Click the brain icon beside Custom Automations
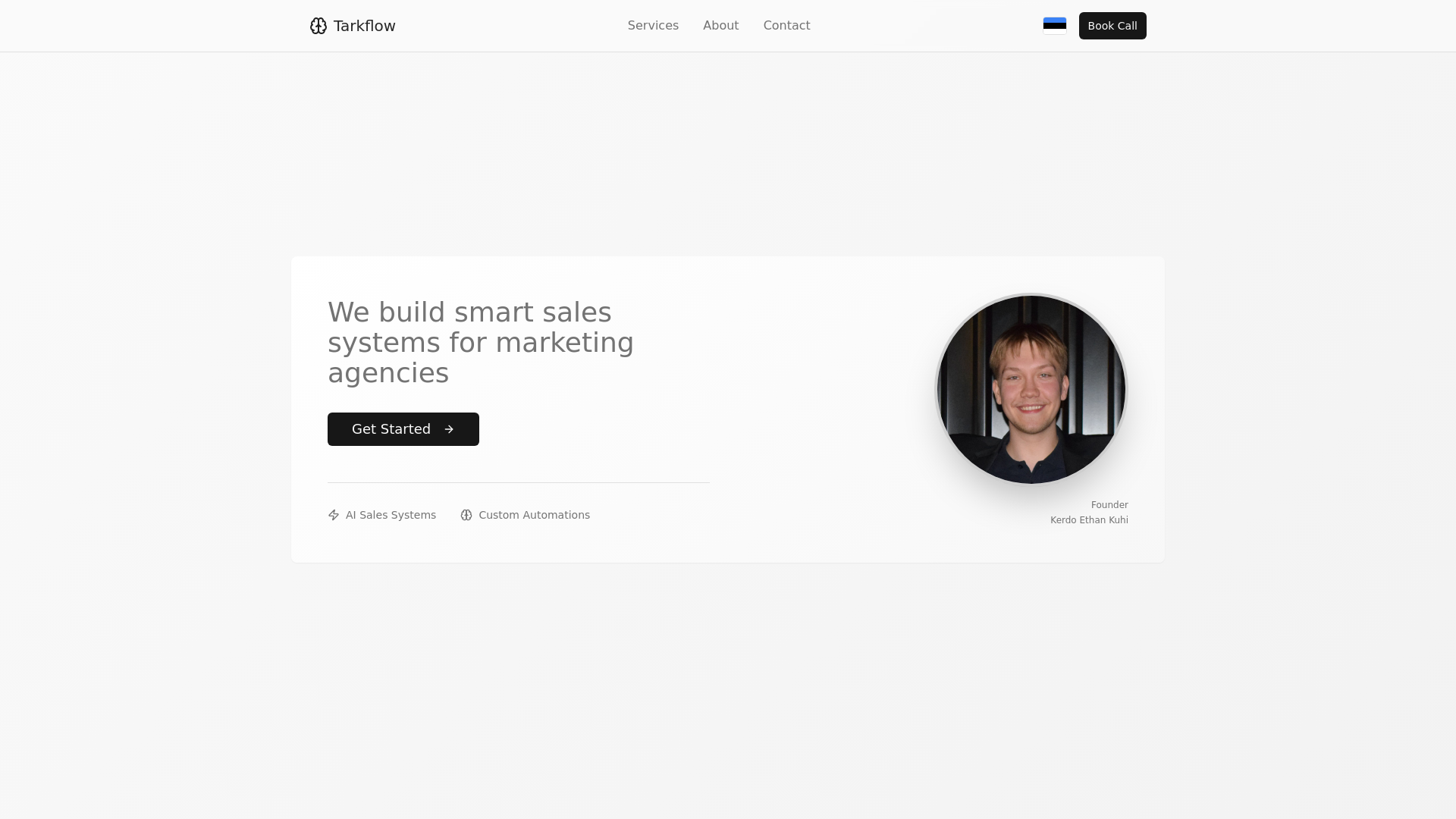 tap(466, 515)
